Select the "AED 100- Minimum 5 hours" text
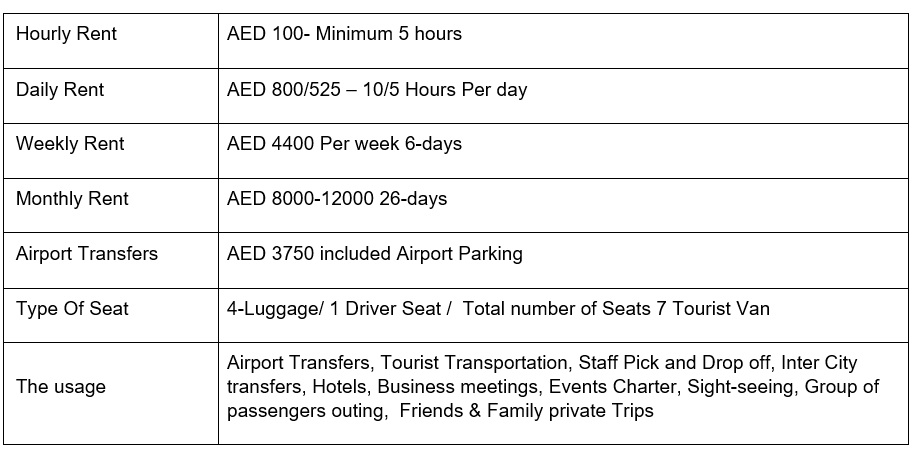Screen dimensions: 913x457 (345, 34)
